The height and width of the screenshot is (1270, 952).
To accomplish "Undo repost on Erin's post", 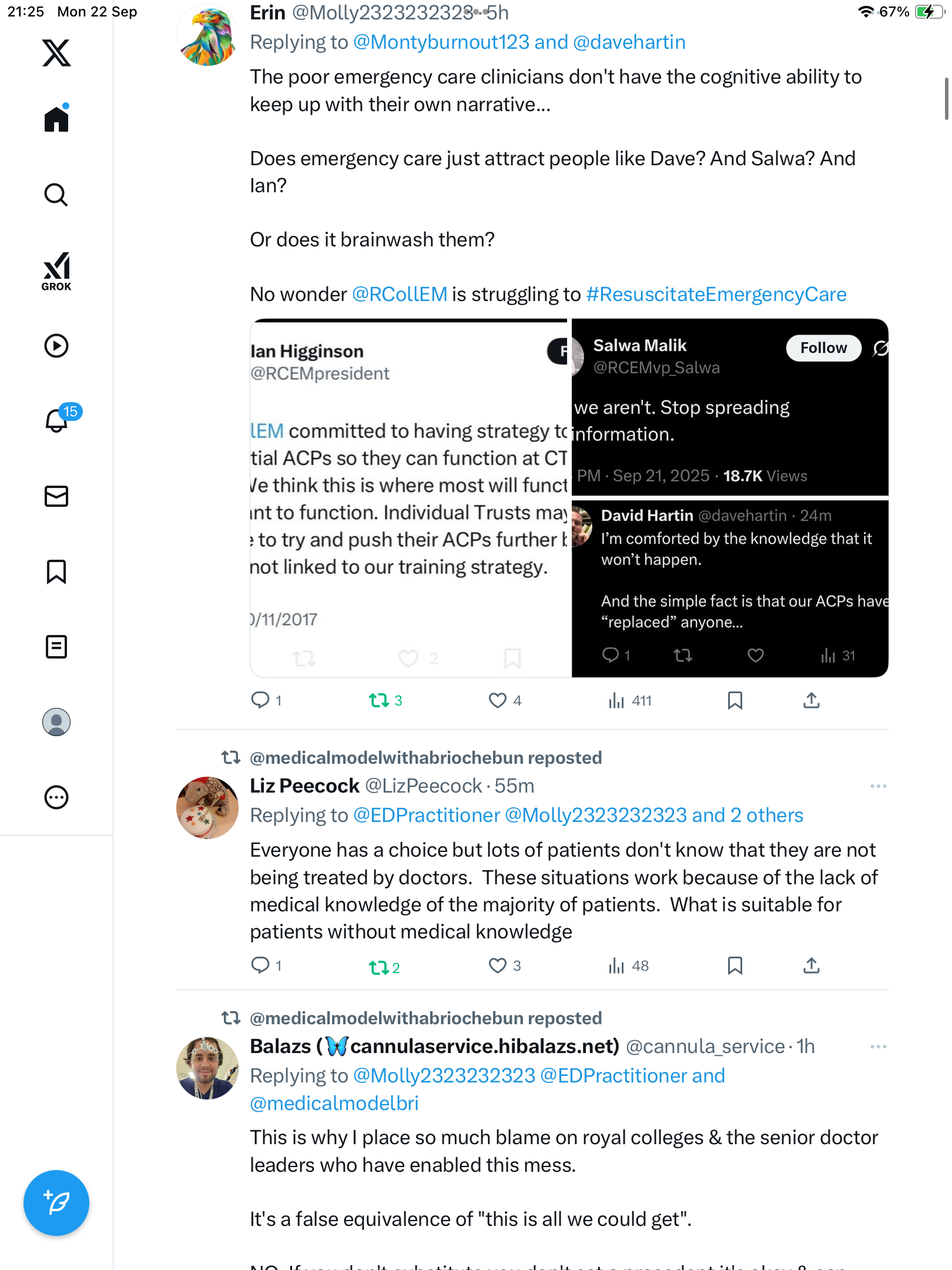I will click(x=379, y=700).
